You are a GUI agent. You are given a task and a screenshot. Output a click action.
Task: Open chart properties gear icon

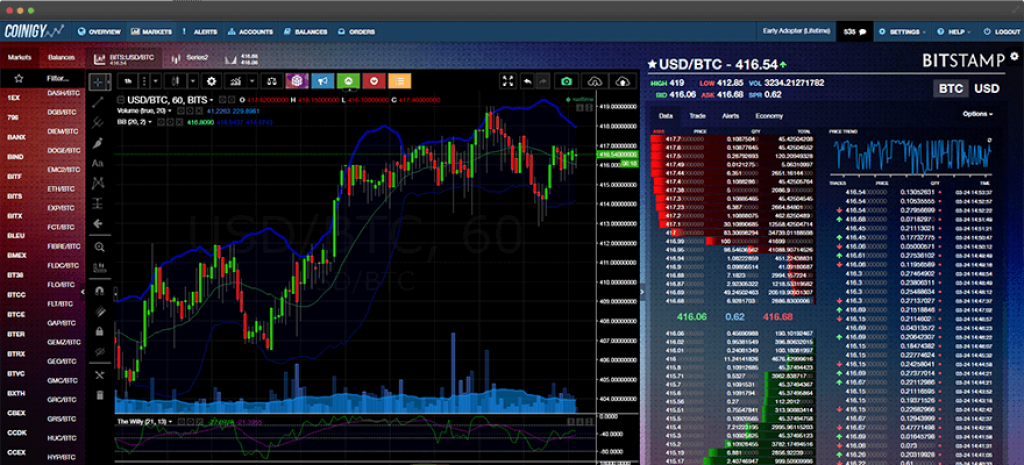coord(211,81)
